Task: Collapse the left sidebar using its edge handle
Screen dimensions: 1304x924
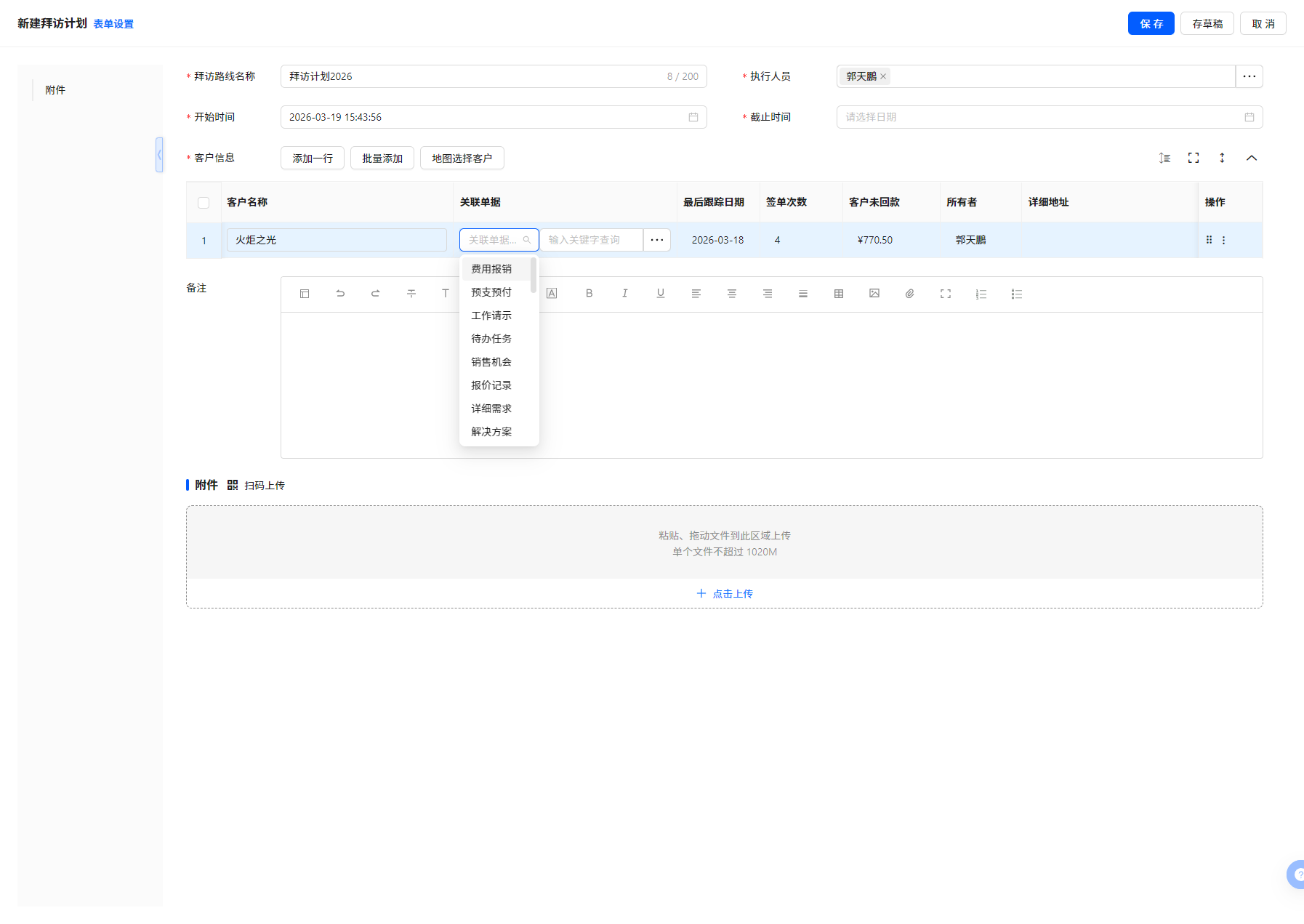Action: tap(159, 155)
